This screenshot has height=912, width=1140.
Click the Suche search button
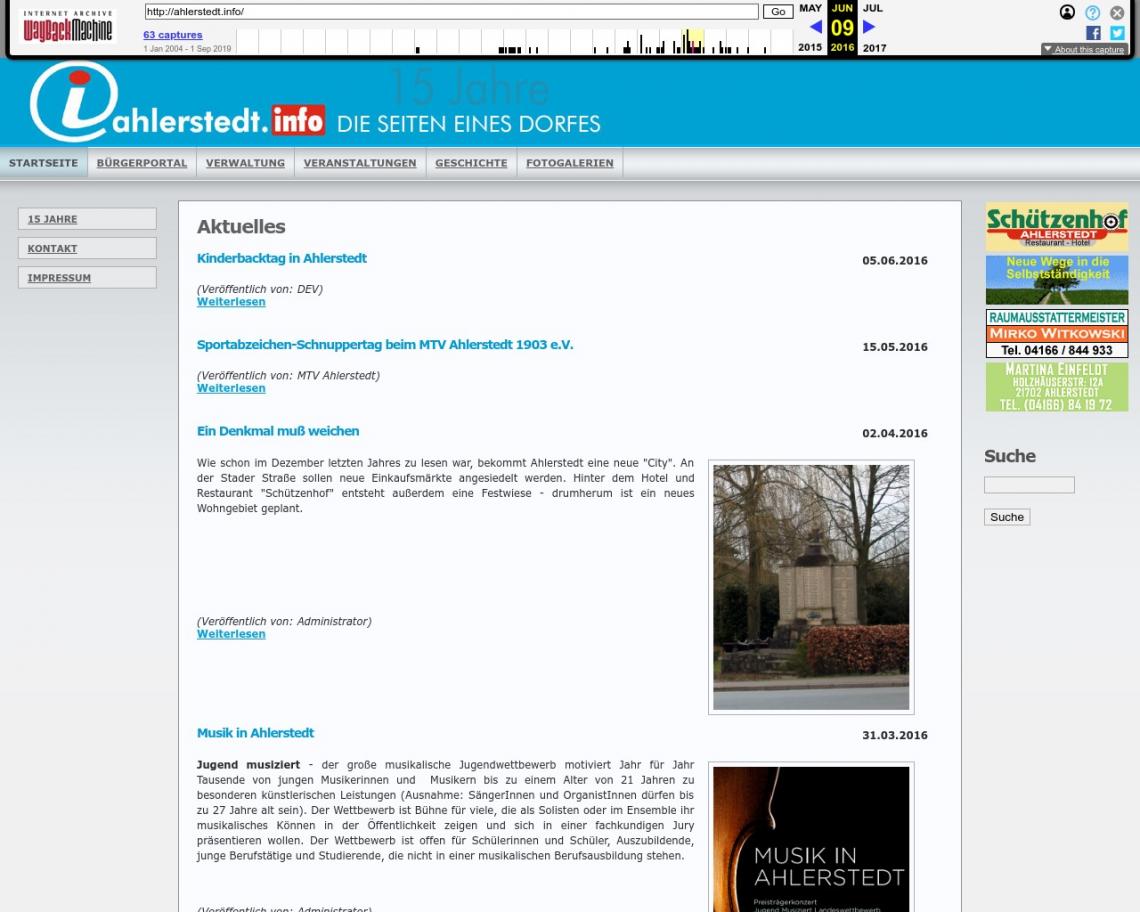(x=1006, y=517)
